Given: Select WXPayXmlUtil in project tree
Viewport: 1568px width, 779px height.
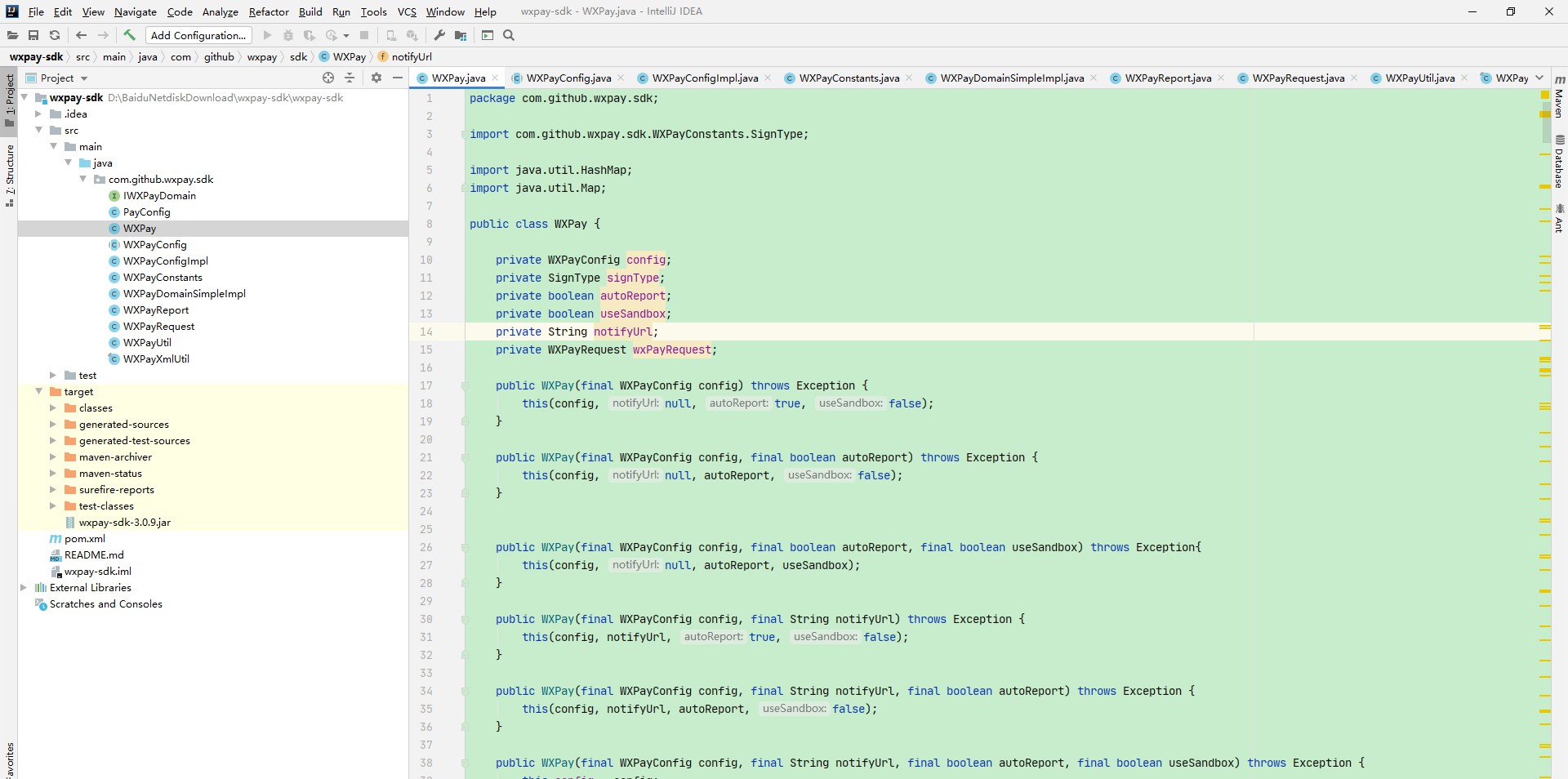Looking at the screenshot, I should (155, 358).
